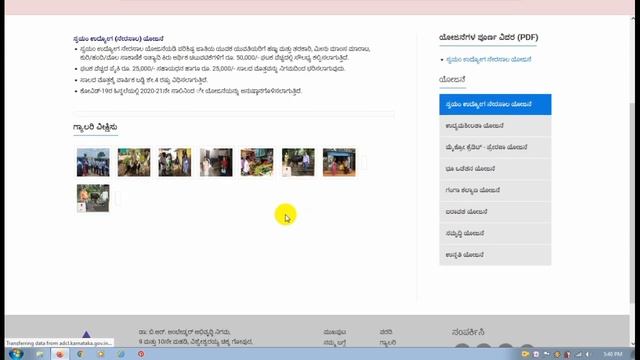Click the bullet mentioning Rs. 50,000/-
This screenshot has width=640, height=360.
tap(225, 53)
